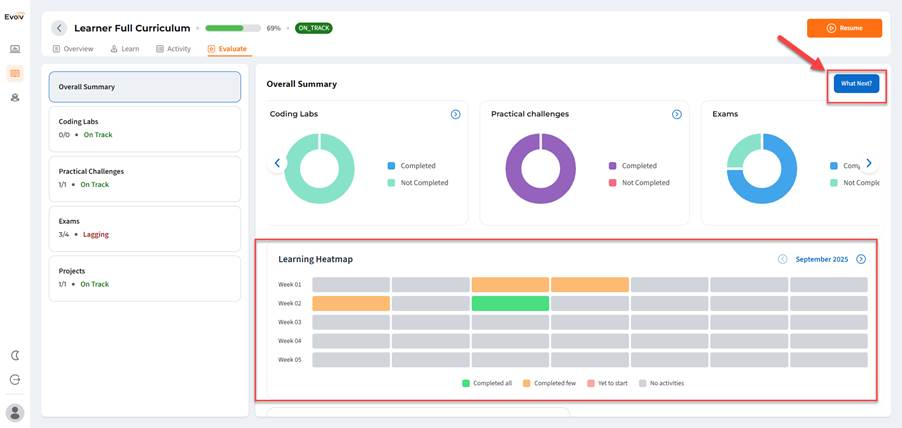The height and width of the screenshot is (428, 902).
Task: Click the back arrow beside Learner Full Curriculum
Action: coord(59,28)
